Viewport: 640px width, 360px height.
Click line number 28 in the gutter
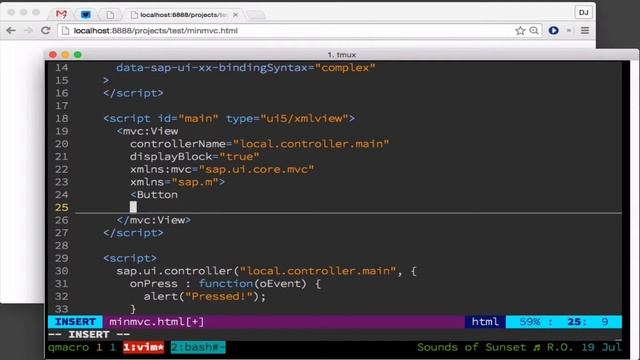tap(62, 246)
